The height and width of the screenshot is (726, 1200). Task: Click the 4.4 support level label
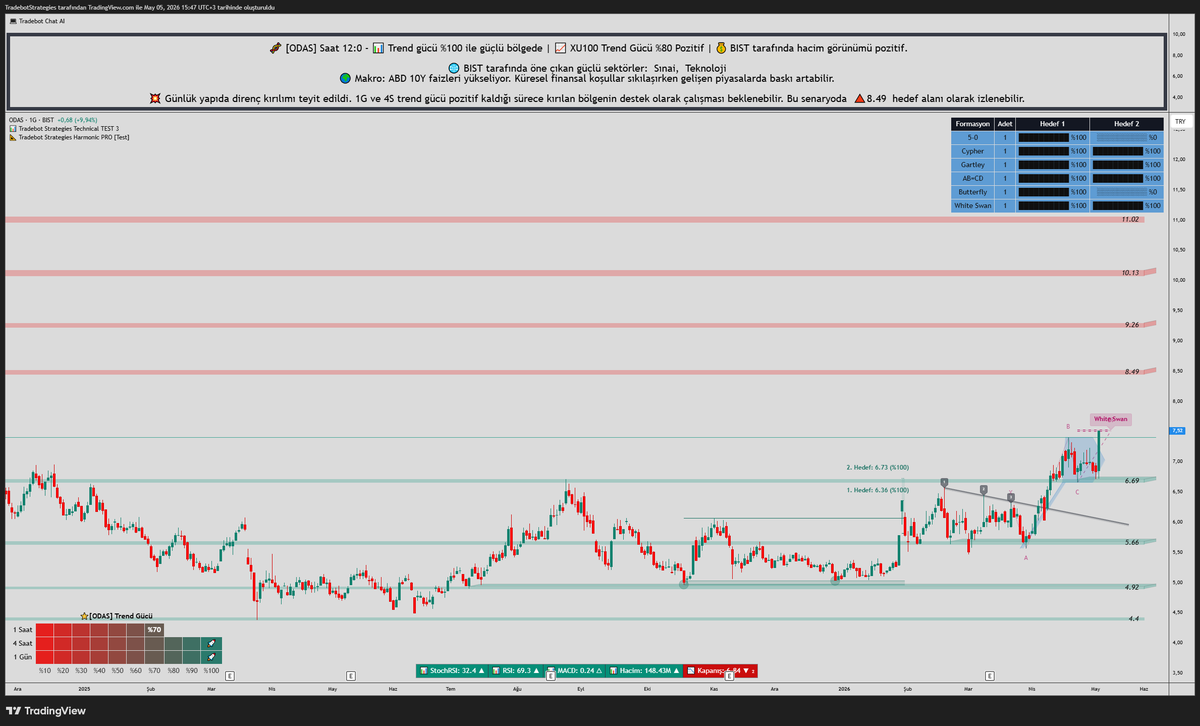click(1134, 619)
